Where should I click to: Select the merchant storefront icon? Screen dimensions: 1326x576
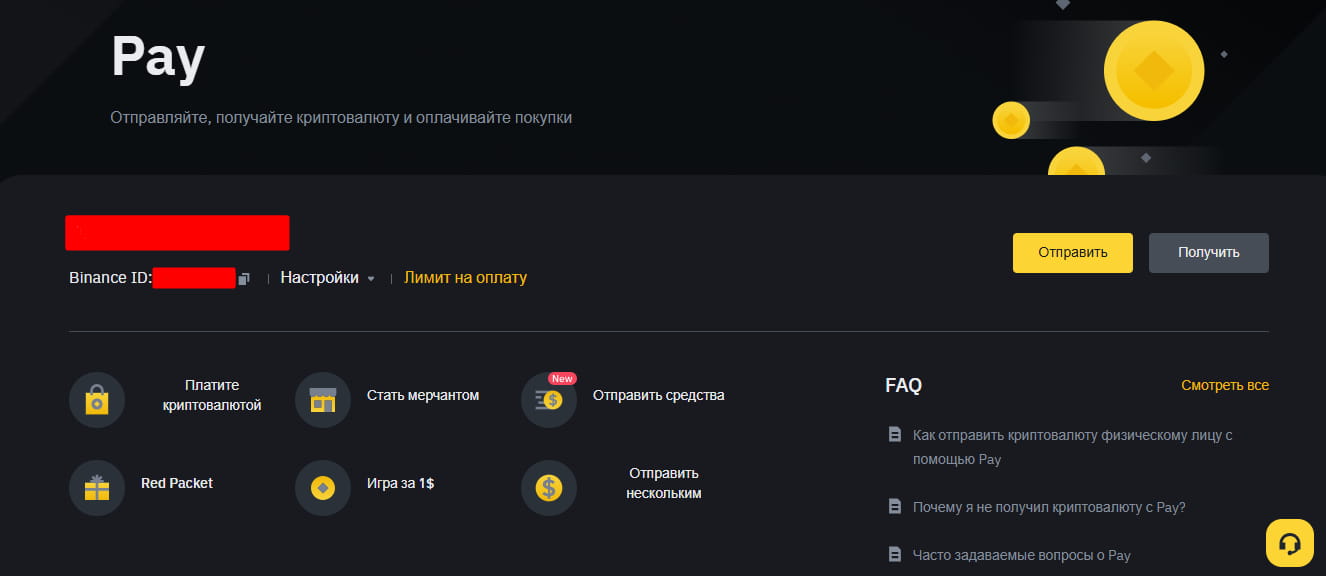(x=323, y=400)
